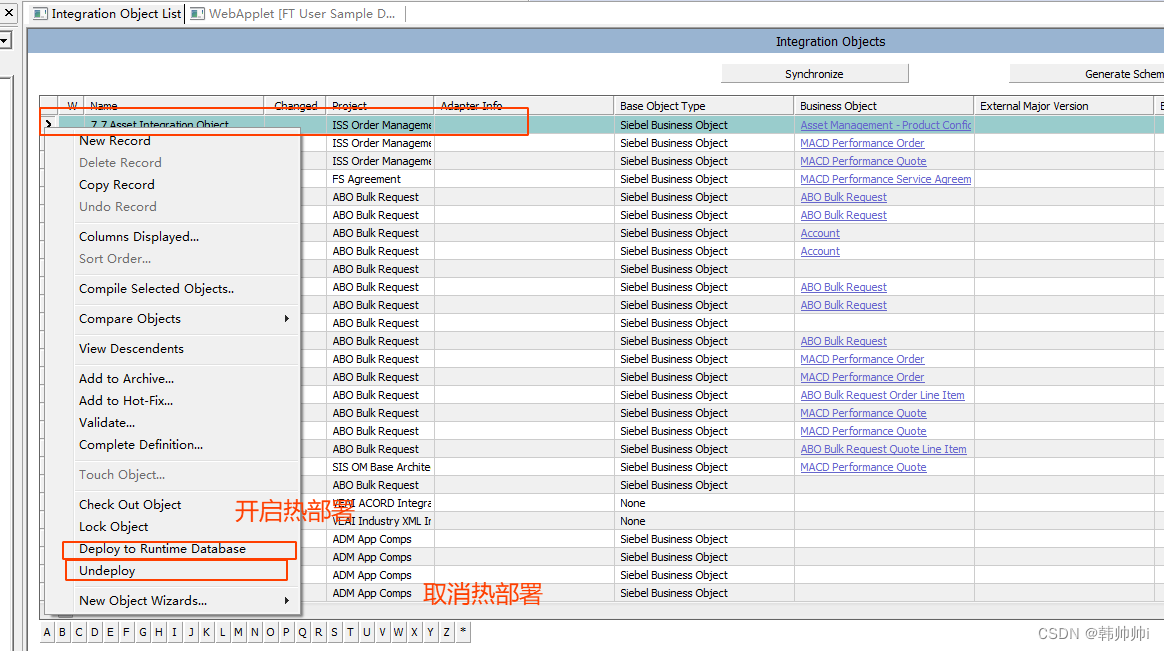Click the current row indicator arrow
The height and width of the screenshot is (651, 1164).
(48, 124)
